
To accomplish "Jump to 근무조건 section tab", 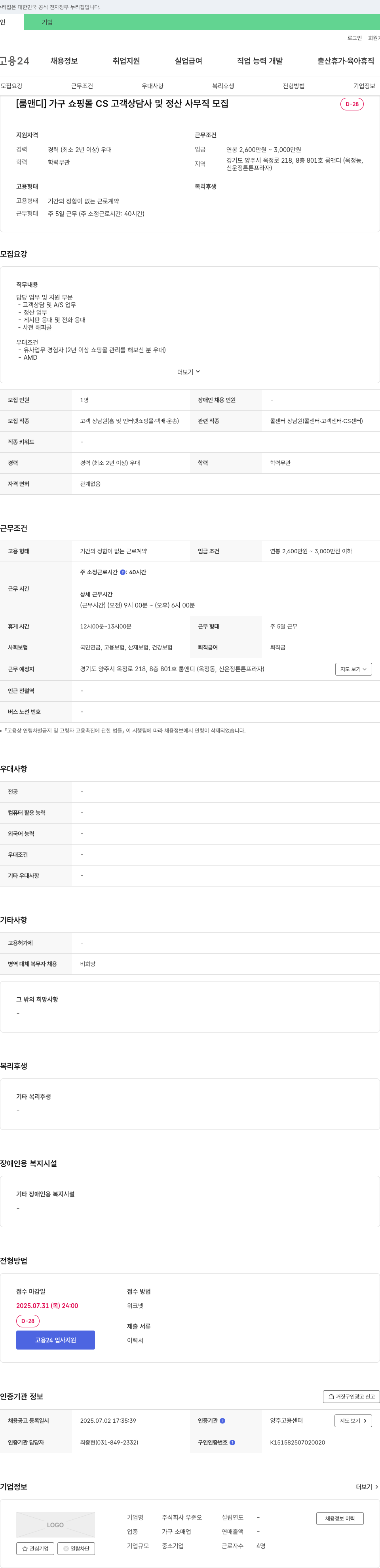I will tap(82, 86).
